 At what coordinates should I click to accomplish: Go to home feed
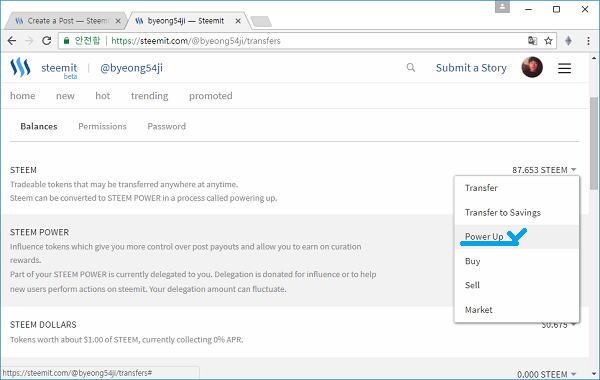[x=23, y=96]
